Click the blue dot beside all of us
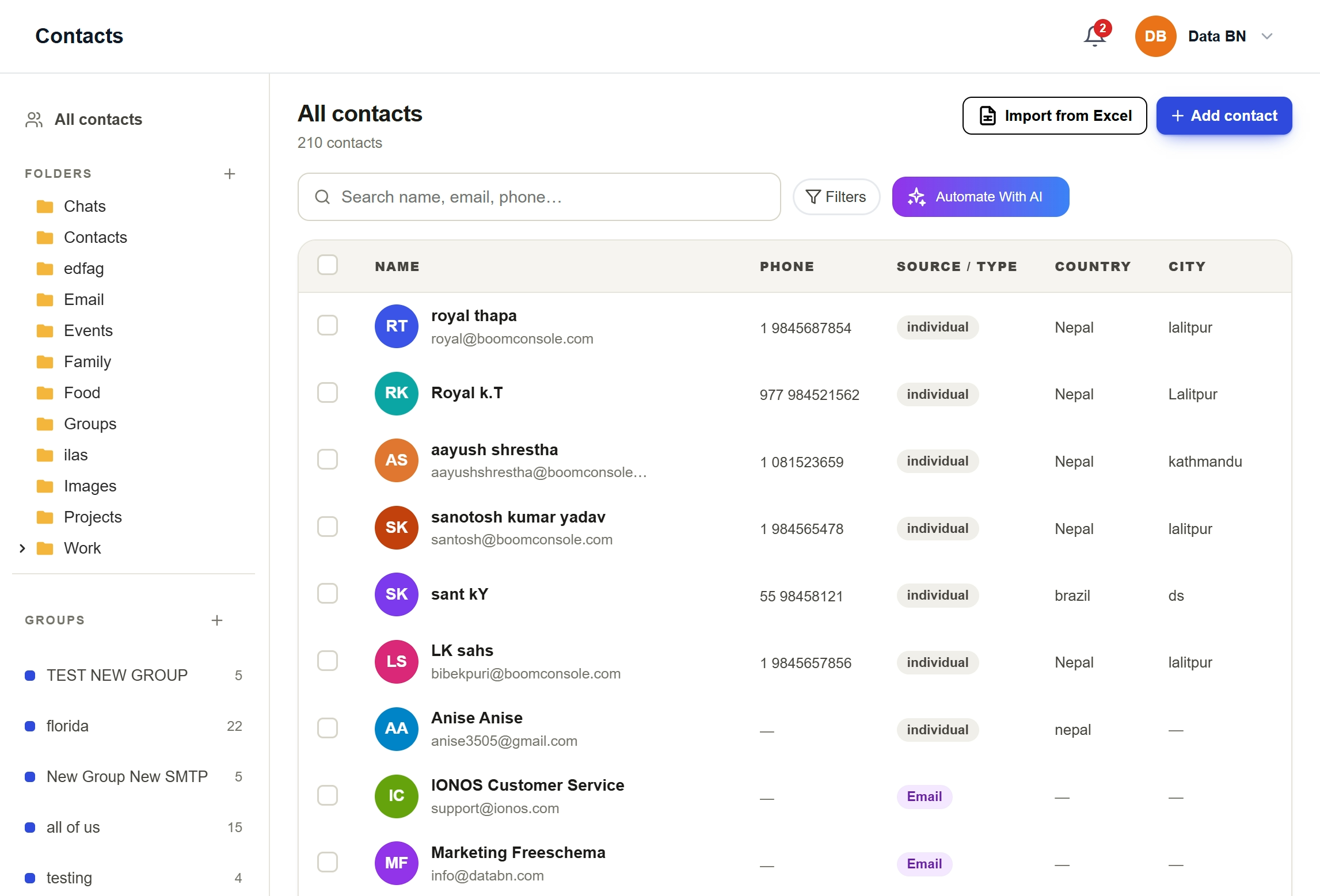This screenshot has height=896, width=1320. (x=30, y=828)
